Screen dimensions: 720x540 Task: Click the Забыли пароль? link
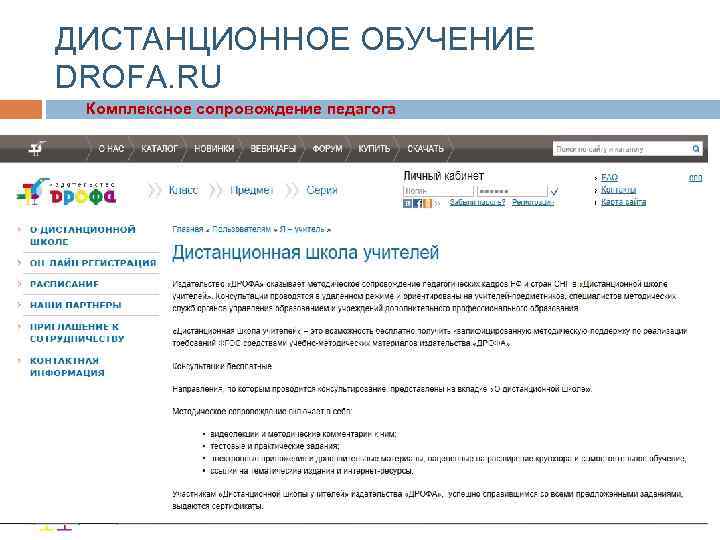click(477, 202)
